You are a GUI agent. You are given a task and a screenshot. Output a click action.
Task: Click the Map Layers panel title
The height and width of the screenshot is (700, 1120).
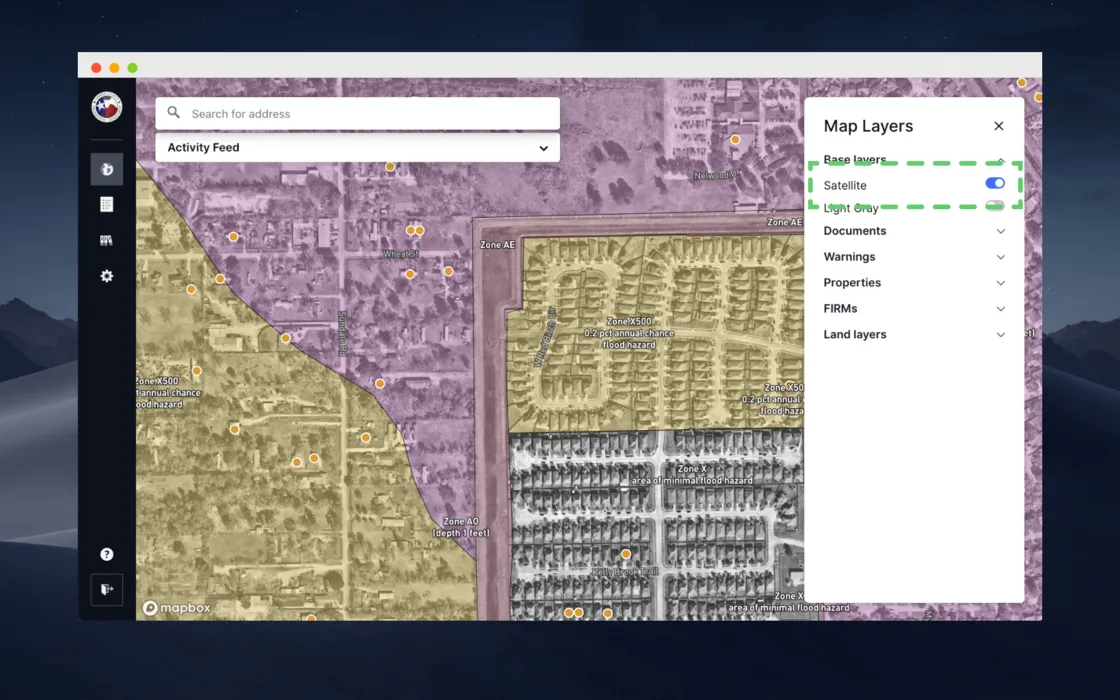pos(868,126)
